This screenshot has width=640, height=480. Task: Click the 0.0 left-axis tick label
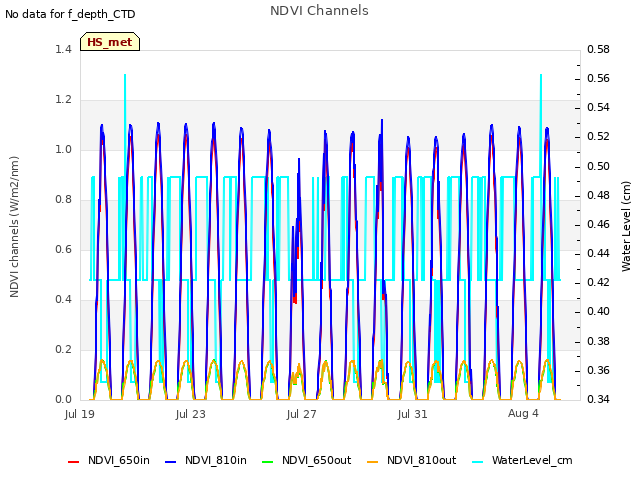[63, 399]
